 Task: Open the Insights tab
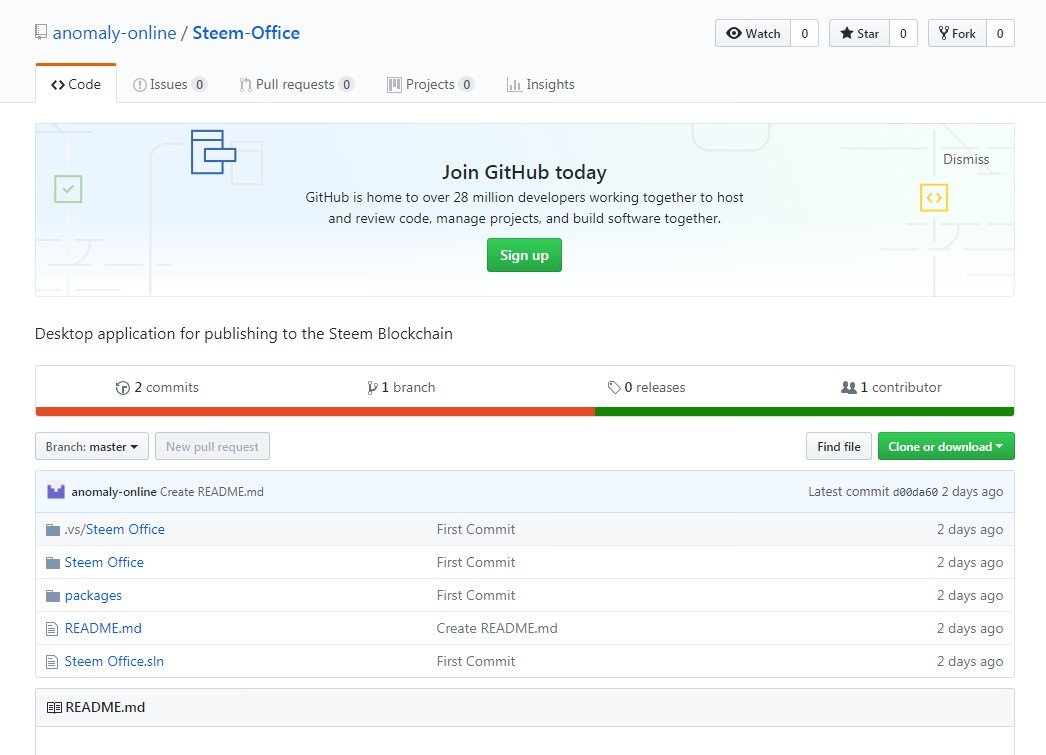tap(540, 84)
